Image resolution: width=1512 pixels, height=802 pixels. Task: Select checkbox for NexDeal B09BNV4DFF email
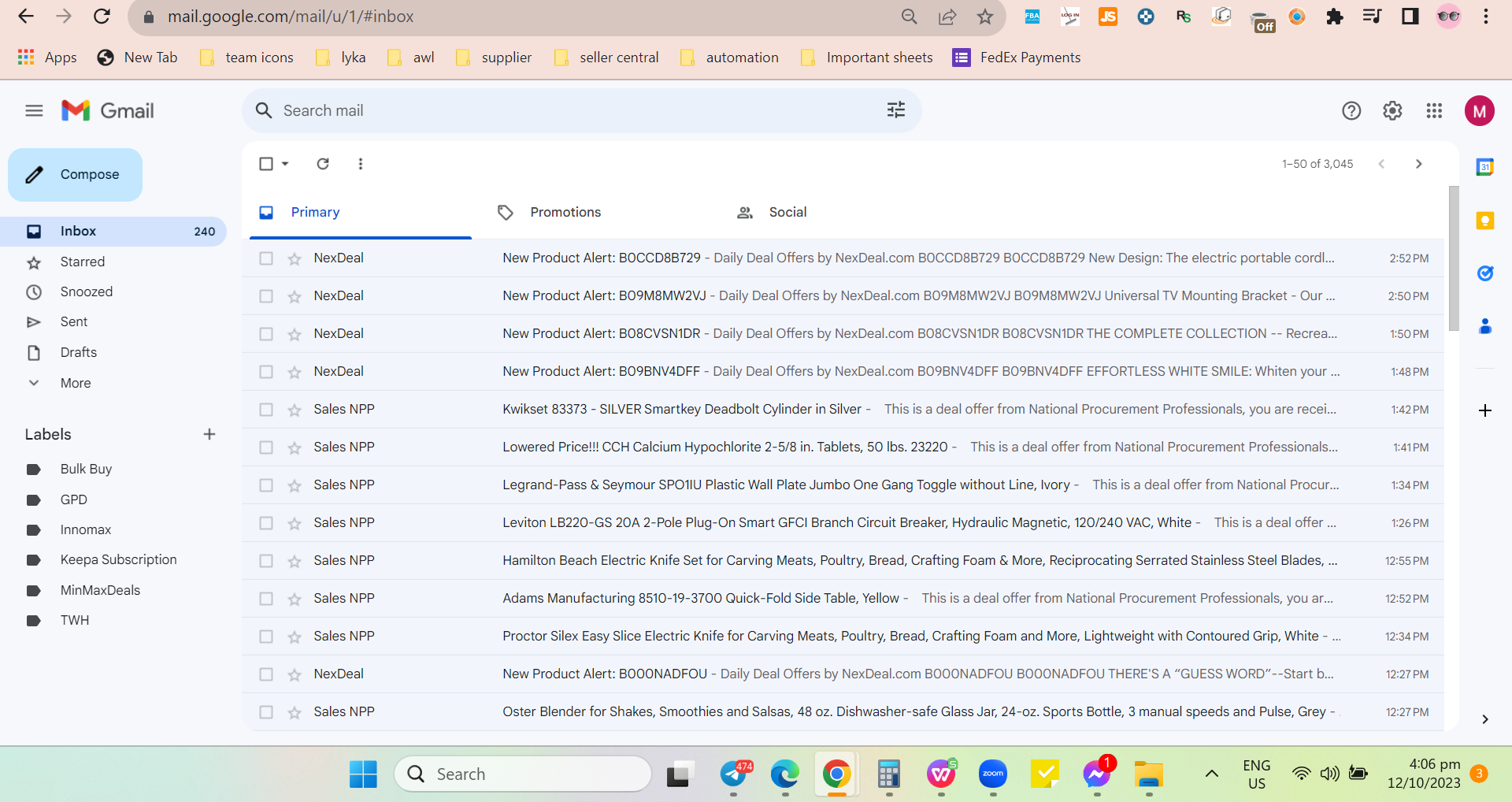266,372
